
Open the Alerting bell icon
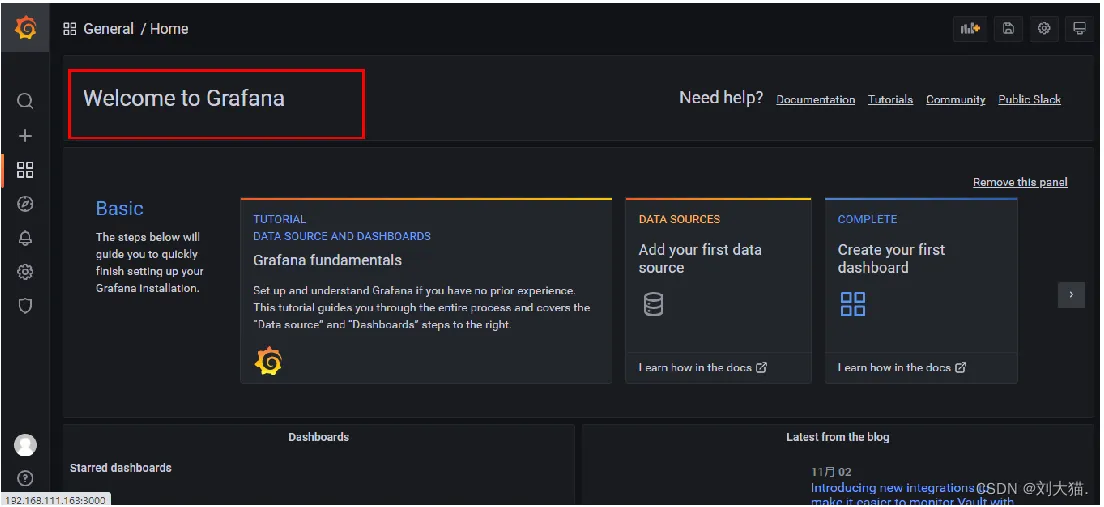point(25,238)
